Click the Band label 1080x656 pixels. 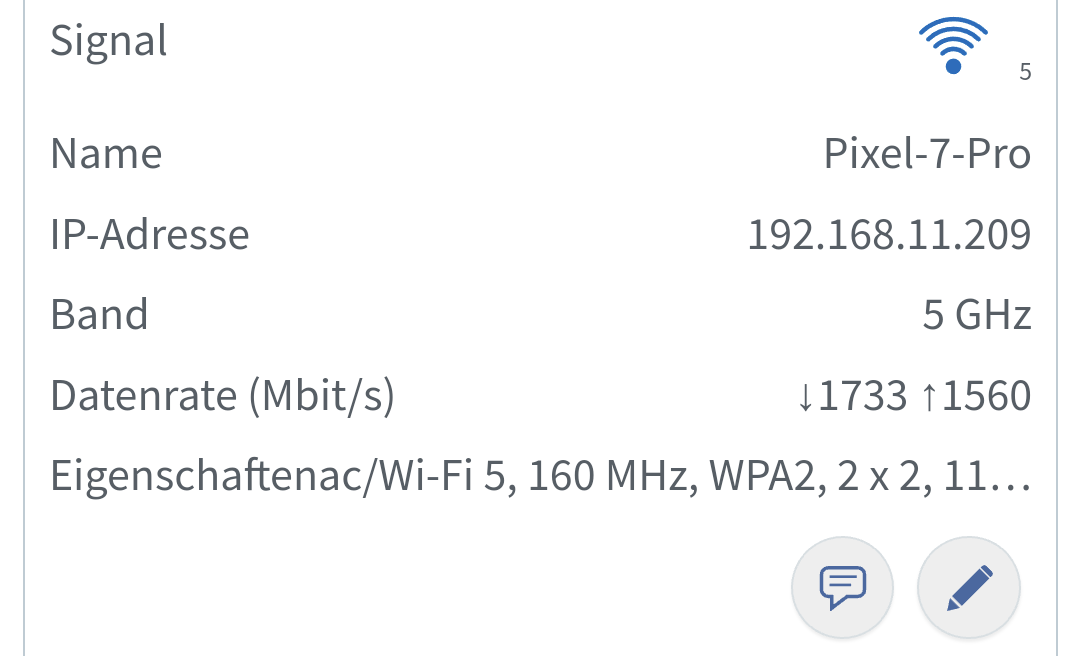[99, 315]
